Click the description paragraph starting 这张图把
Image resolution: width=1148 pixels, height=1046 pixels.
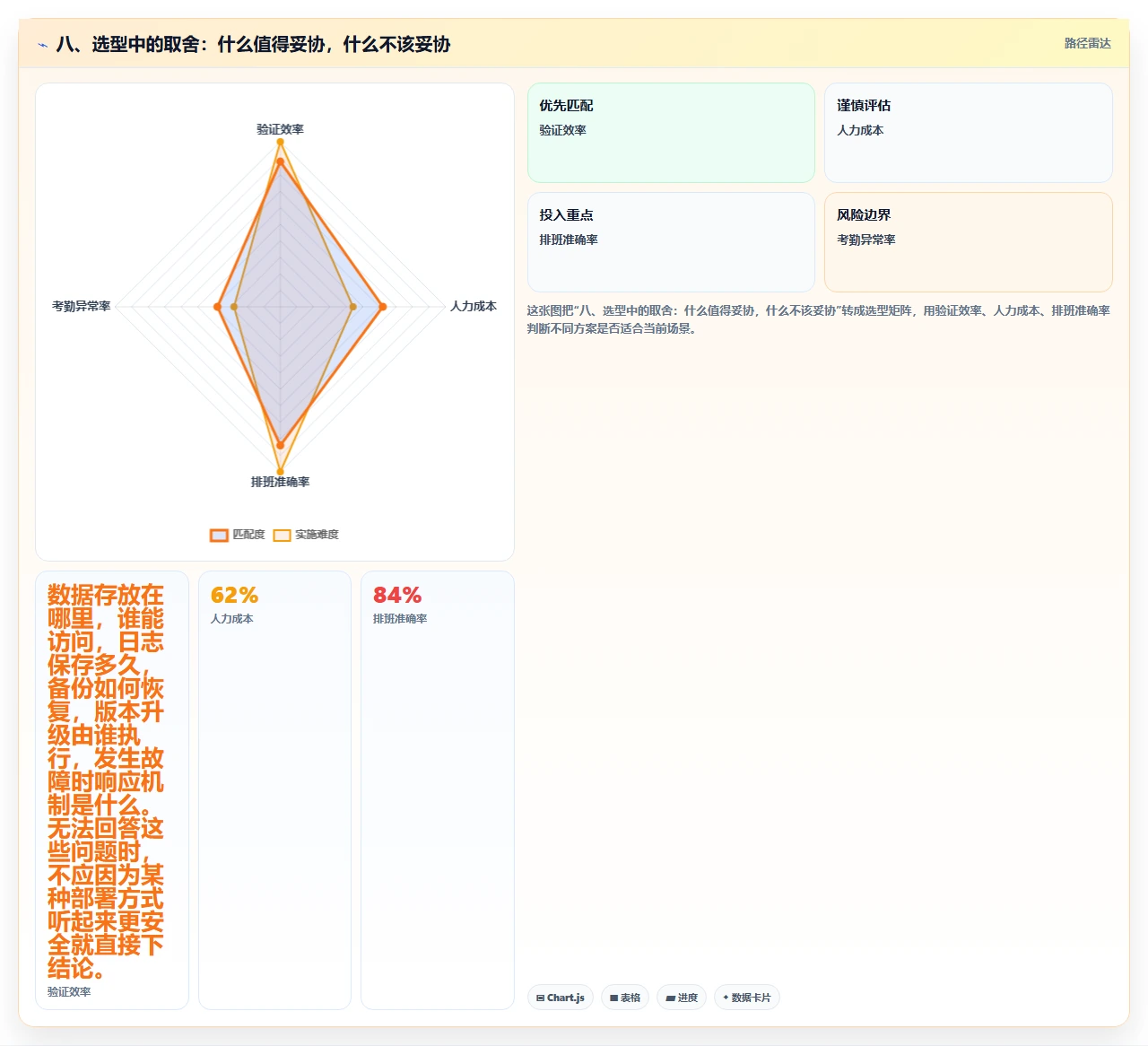819,319
